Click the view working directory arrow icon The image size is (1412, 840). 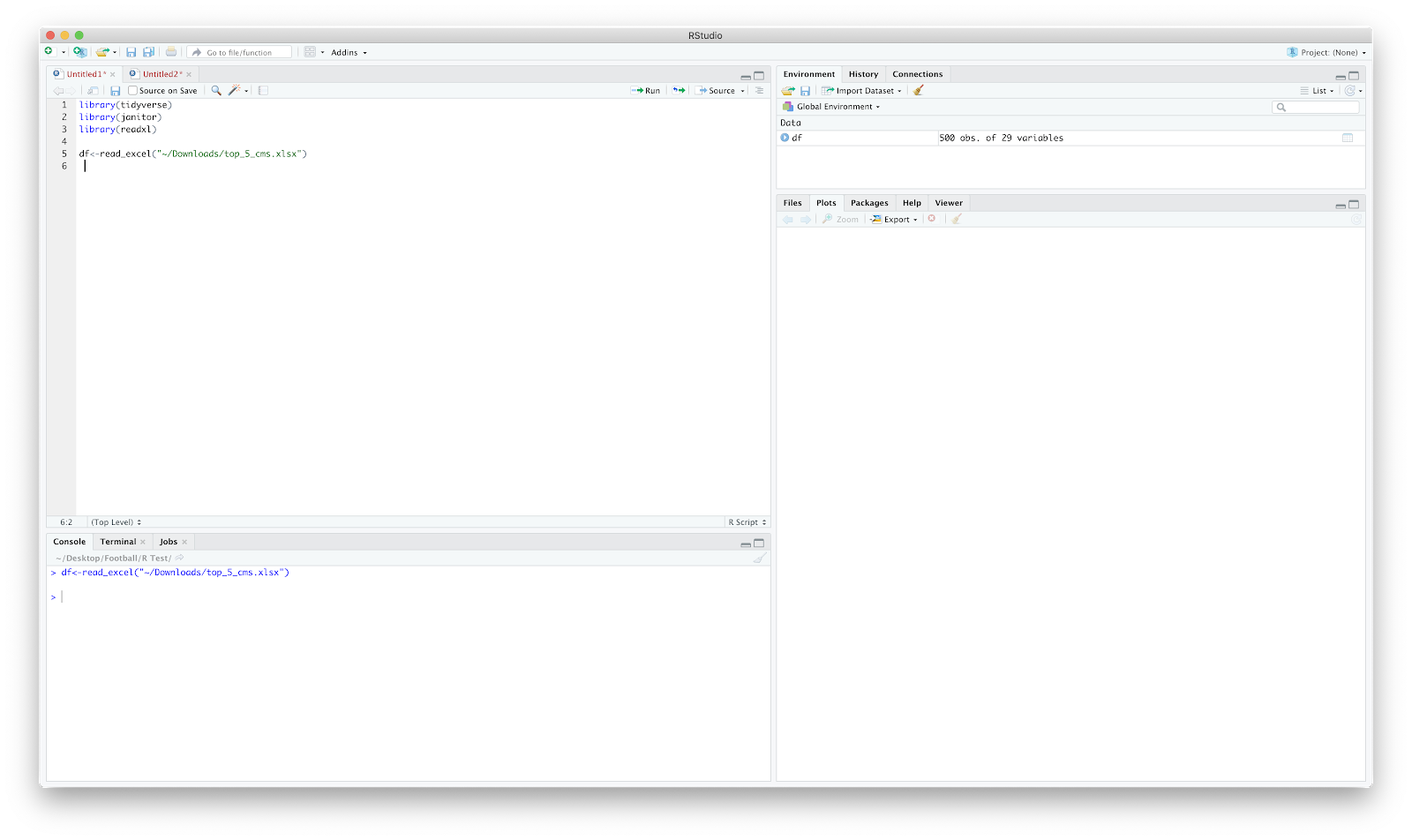click(x=179, y=558)
